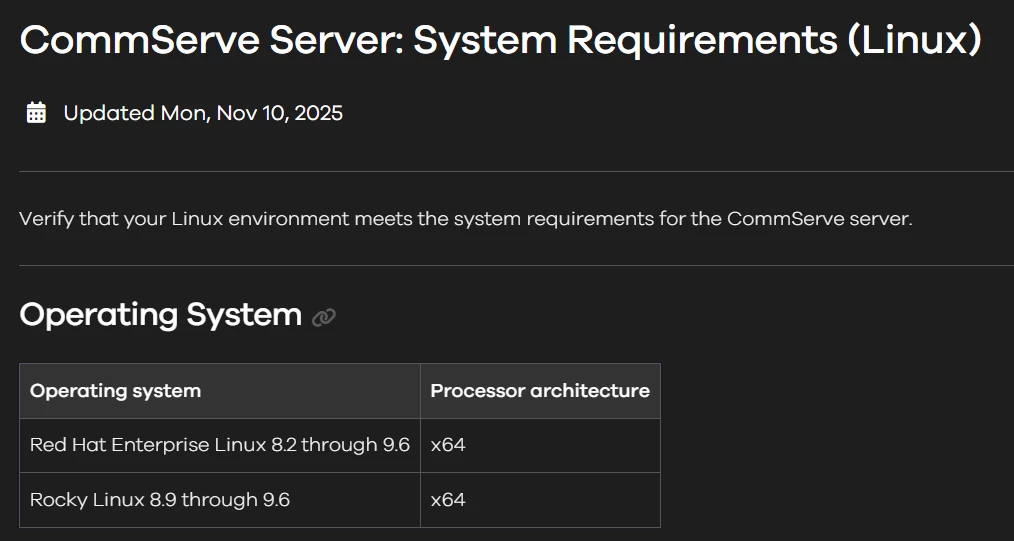This screenshot has width=1014, height=541.
Task: Click CommServe server at the end of the intro sentence
Action: click(818, 218)
